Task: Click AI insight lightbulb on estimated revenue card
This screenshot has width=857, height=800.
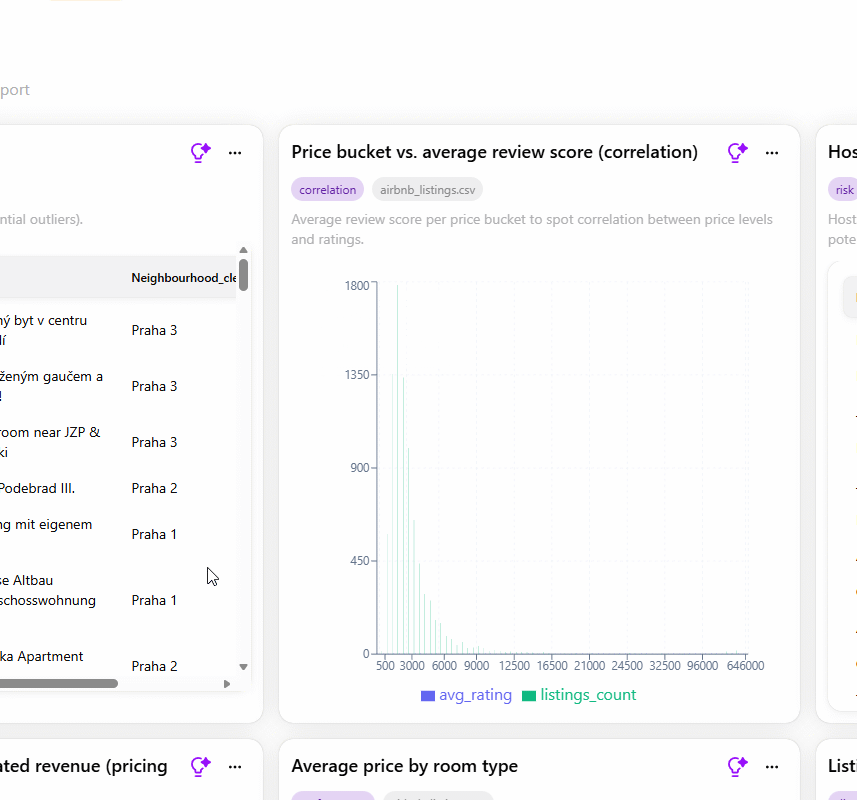Action: 201,767
